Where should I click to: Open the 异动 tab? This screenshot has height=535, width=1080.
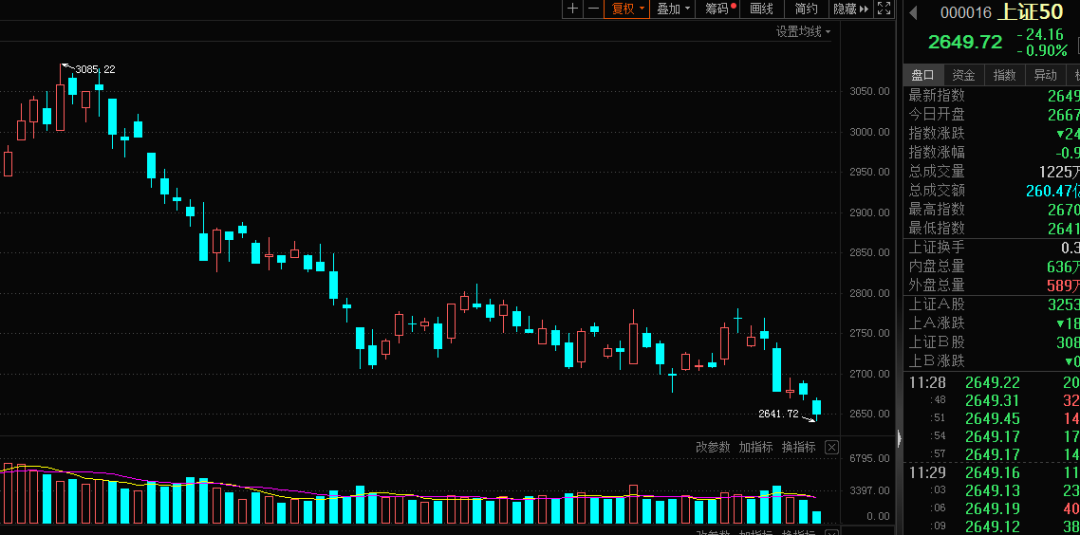point(1044,75)
